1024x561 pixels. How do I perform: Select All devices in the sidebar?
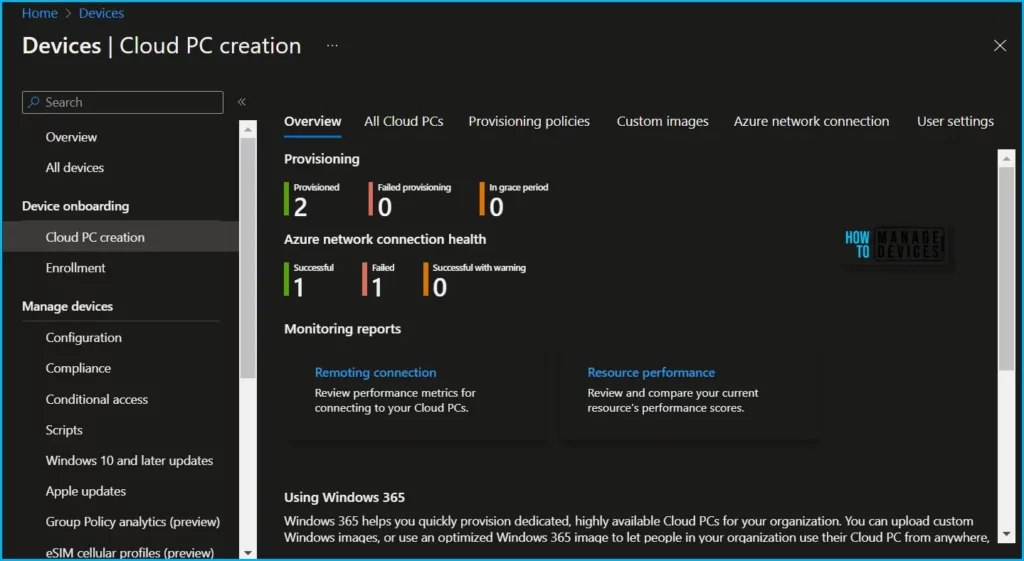(74, 168)
